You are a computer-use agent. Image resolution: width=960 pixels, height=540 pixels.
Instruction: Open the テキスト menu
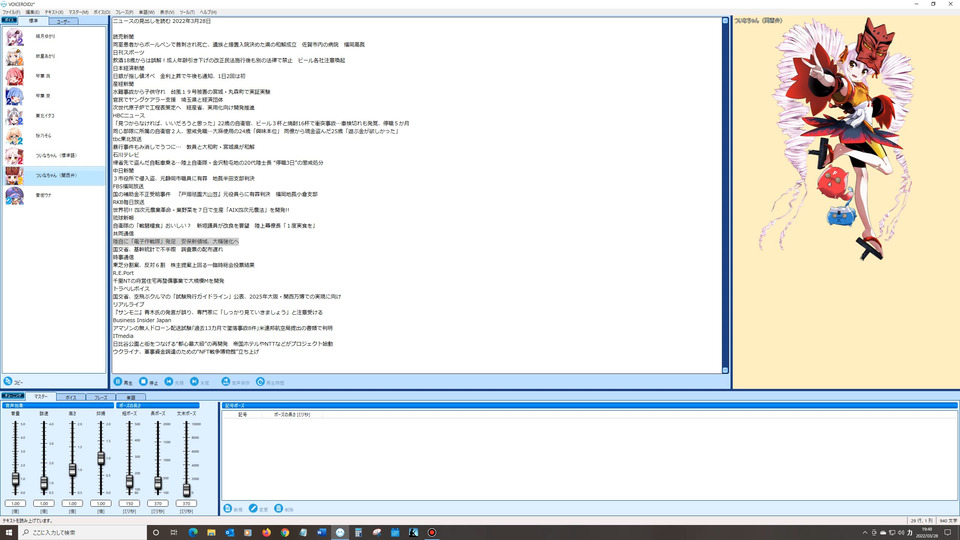(x=54, y=12)
